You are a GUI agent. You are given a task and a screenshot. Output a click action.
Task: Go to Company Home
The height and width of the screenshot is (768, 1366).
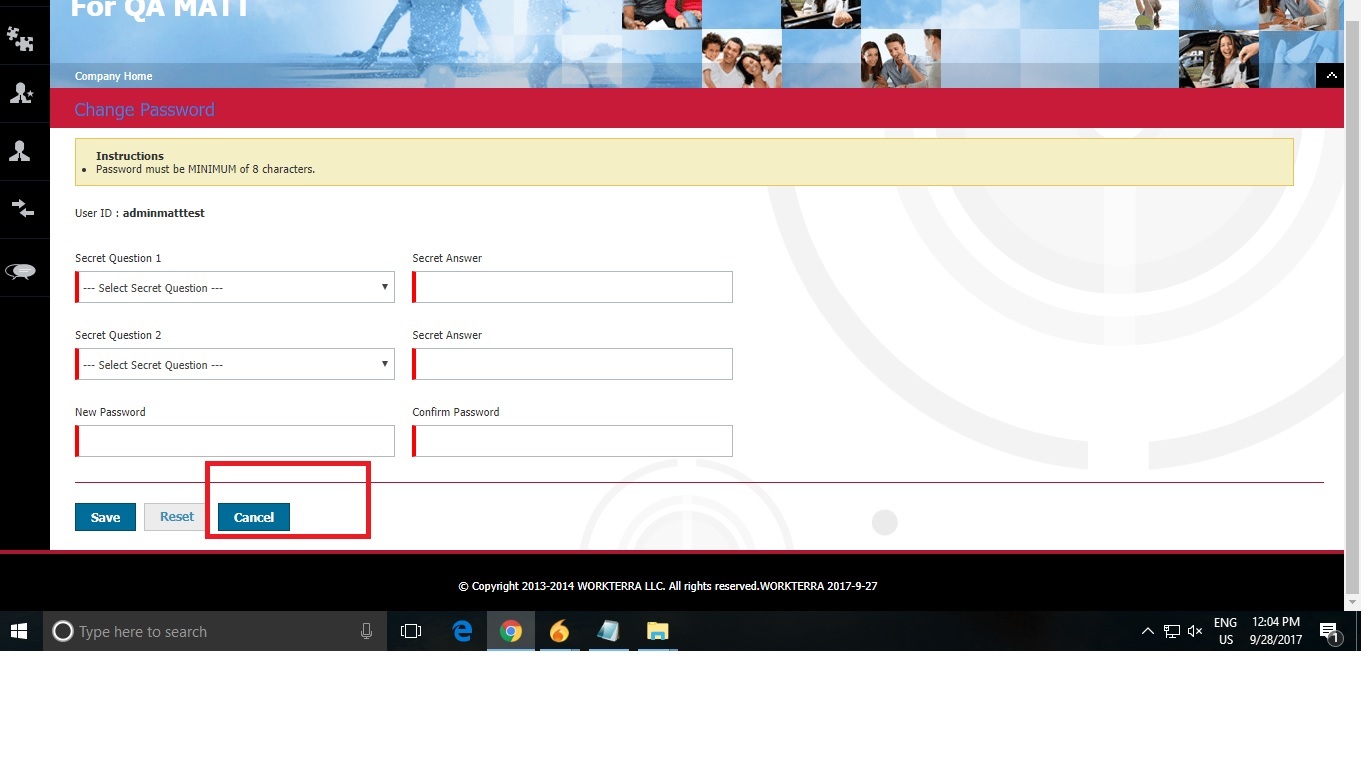113,76
